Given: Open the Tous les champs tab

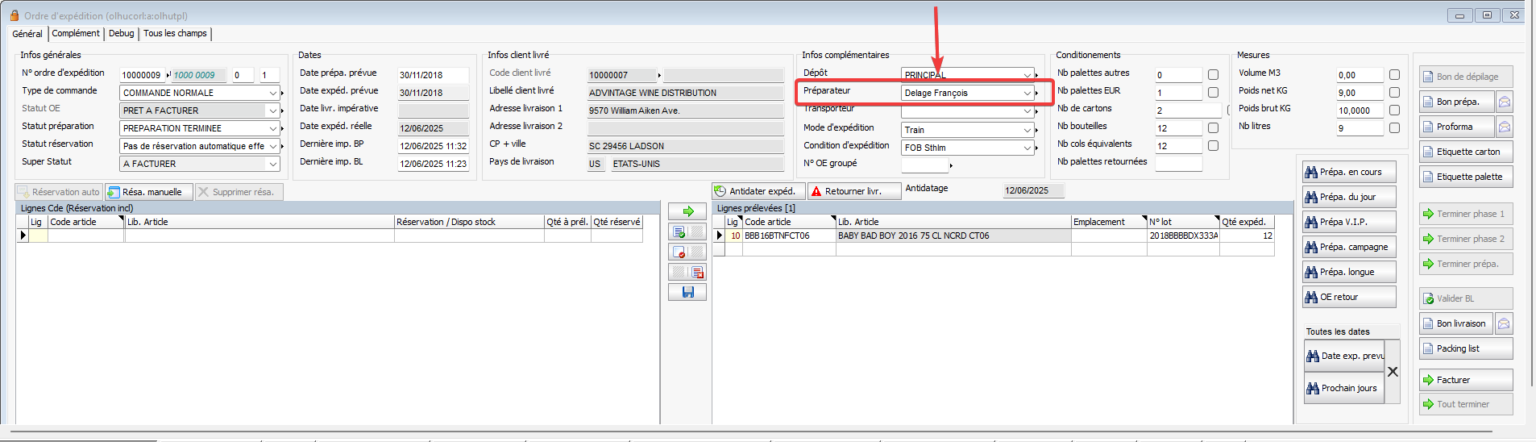Looking at the screenshot, I should (x=175, y=33).
